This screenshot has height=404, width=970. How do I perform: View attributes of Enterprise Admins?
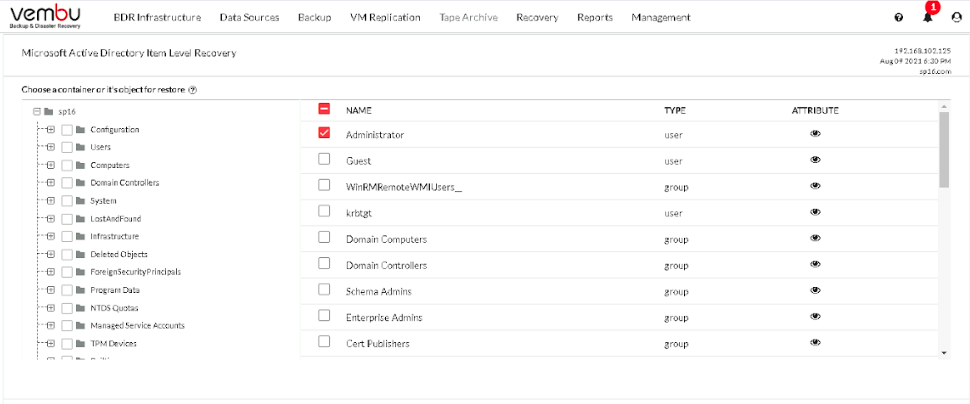click(815, 316)
